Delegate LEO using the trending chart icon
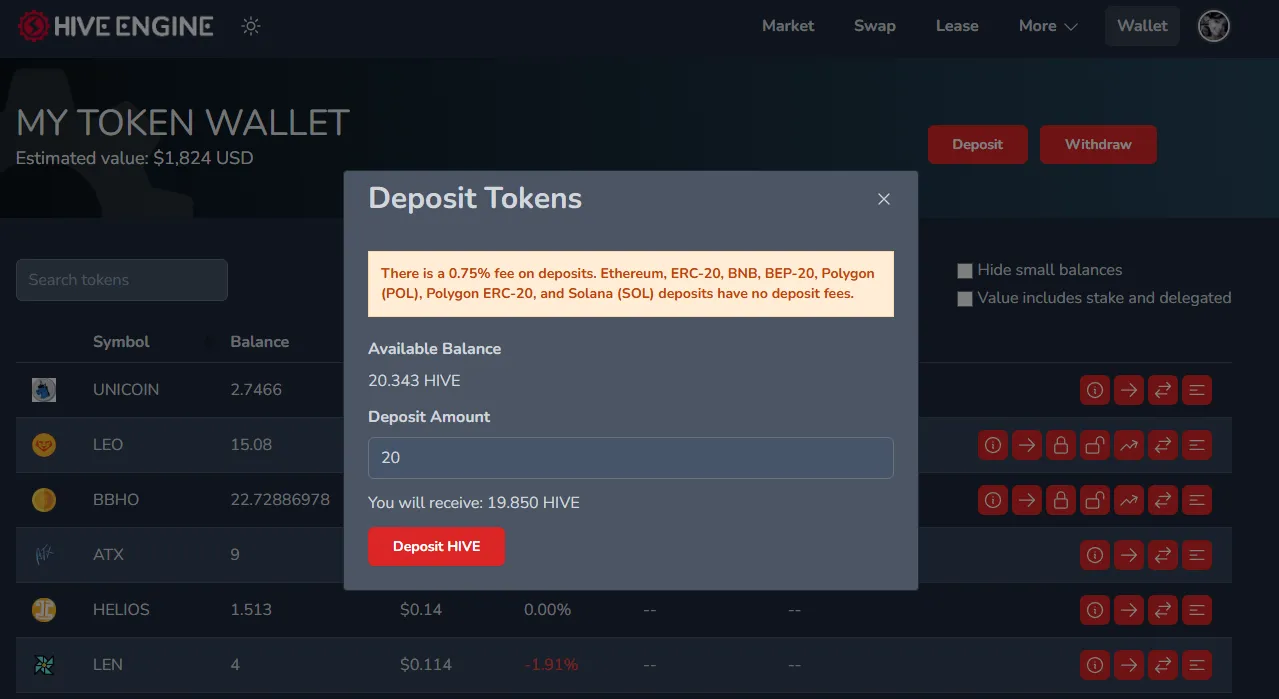This screenshot has height=699, width=1279. 1129,445
